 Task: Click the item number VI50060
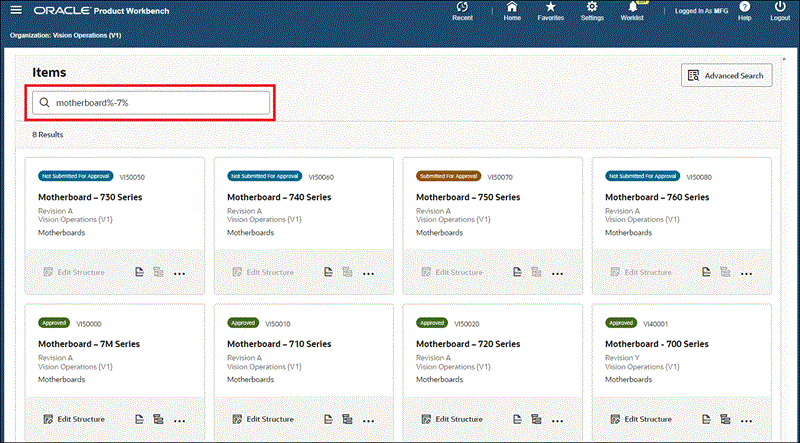[321, 177]
